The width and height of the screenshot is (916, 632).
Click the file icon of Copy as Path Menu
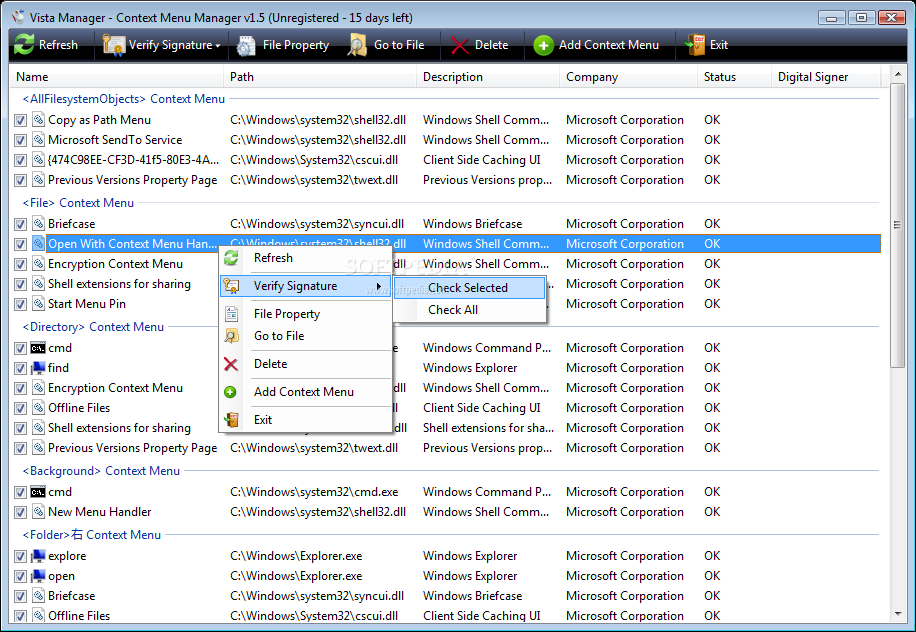click(x=38, y=120)
